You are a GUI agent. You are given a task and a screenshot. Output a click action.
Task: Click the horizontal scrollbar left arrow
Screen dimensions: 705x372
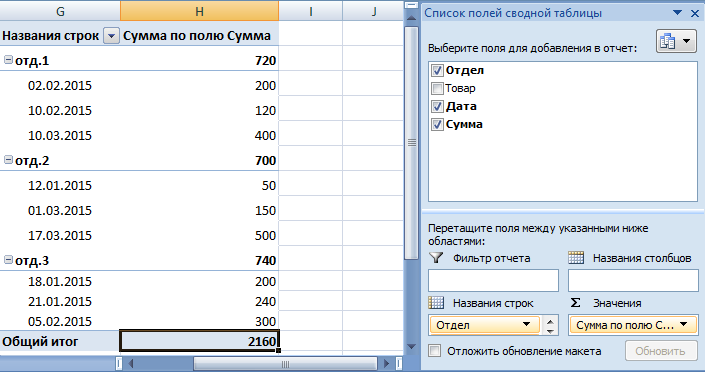[131, 363]
